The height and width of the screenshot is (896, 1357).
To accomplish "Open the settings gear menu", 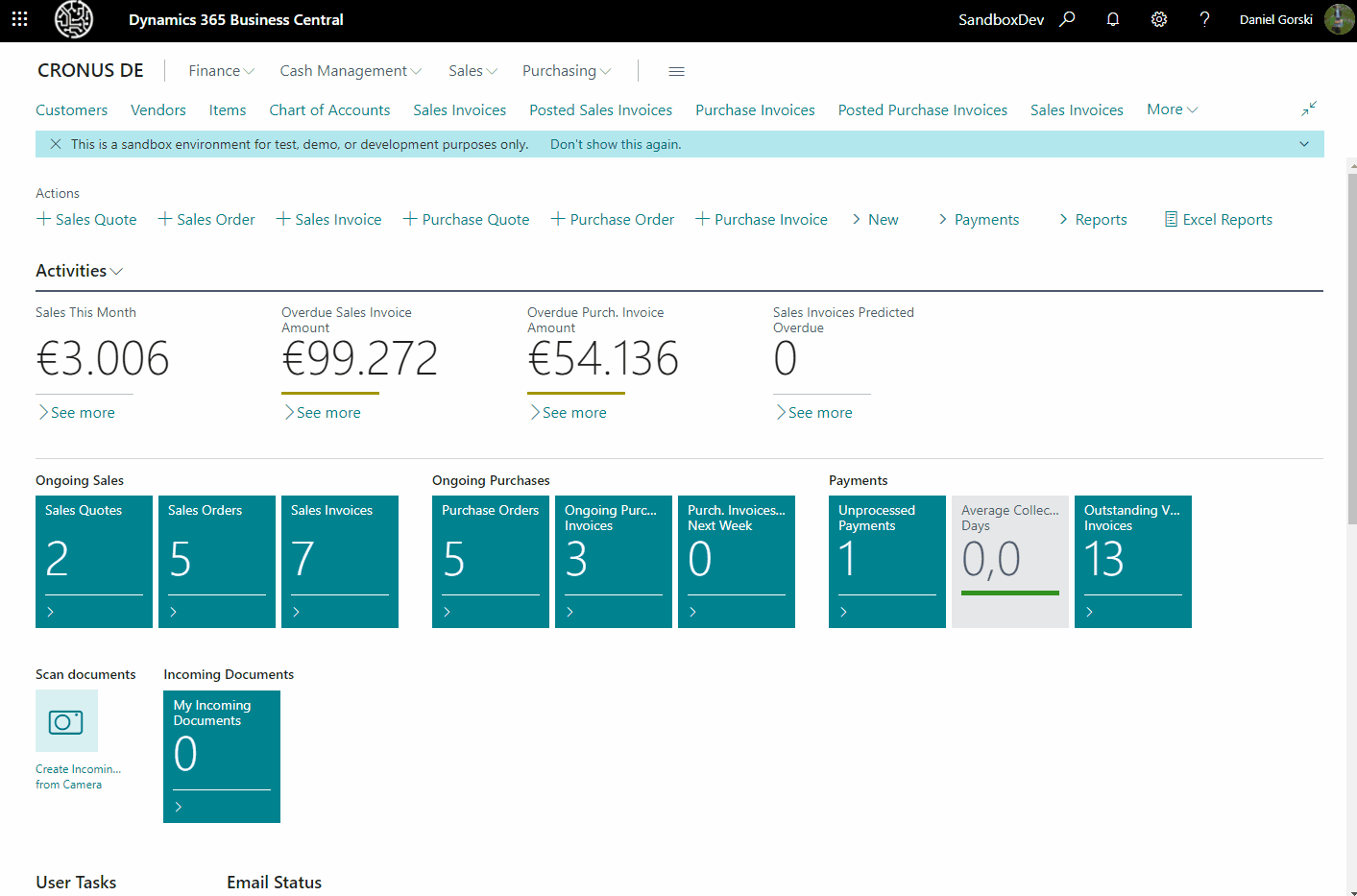I will tap(1159, 19).
